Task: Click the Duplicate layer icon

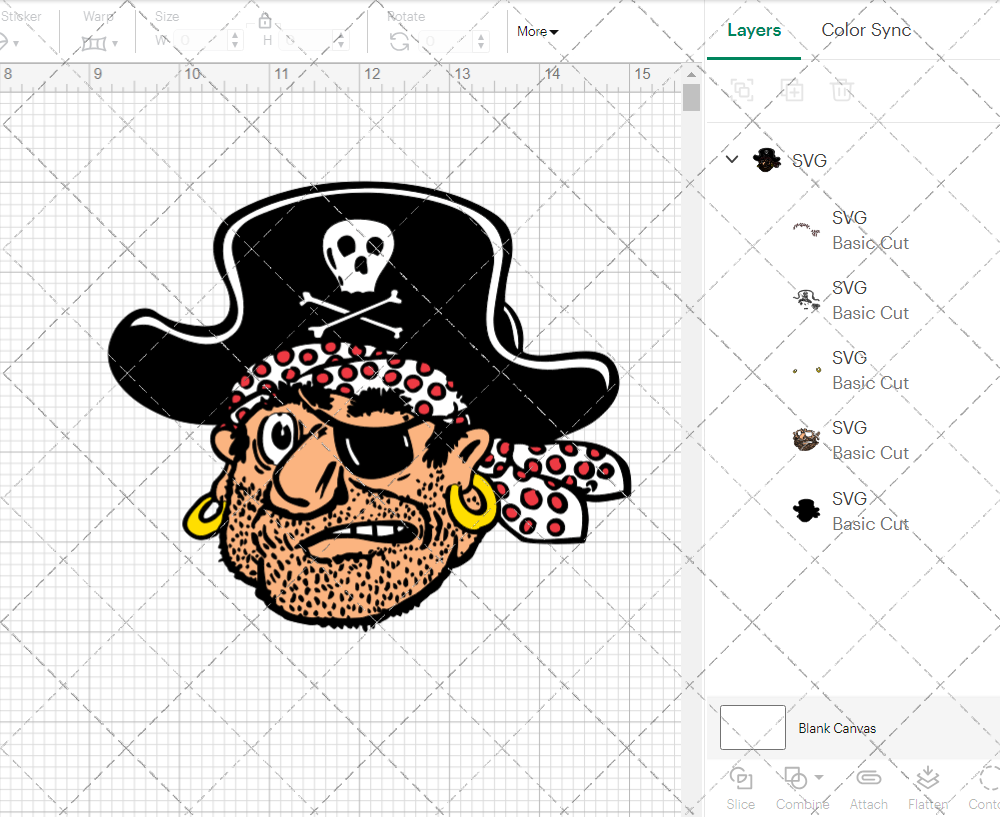Action: click(x=792, y=90)
